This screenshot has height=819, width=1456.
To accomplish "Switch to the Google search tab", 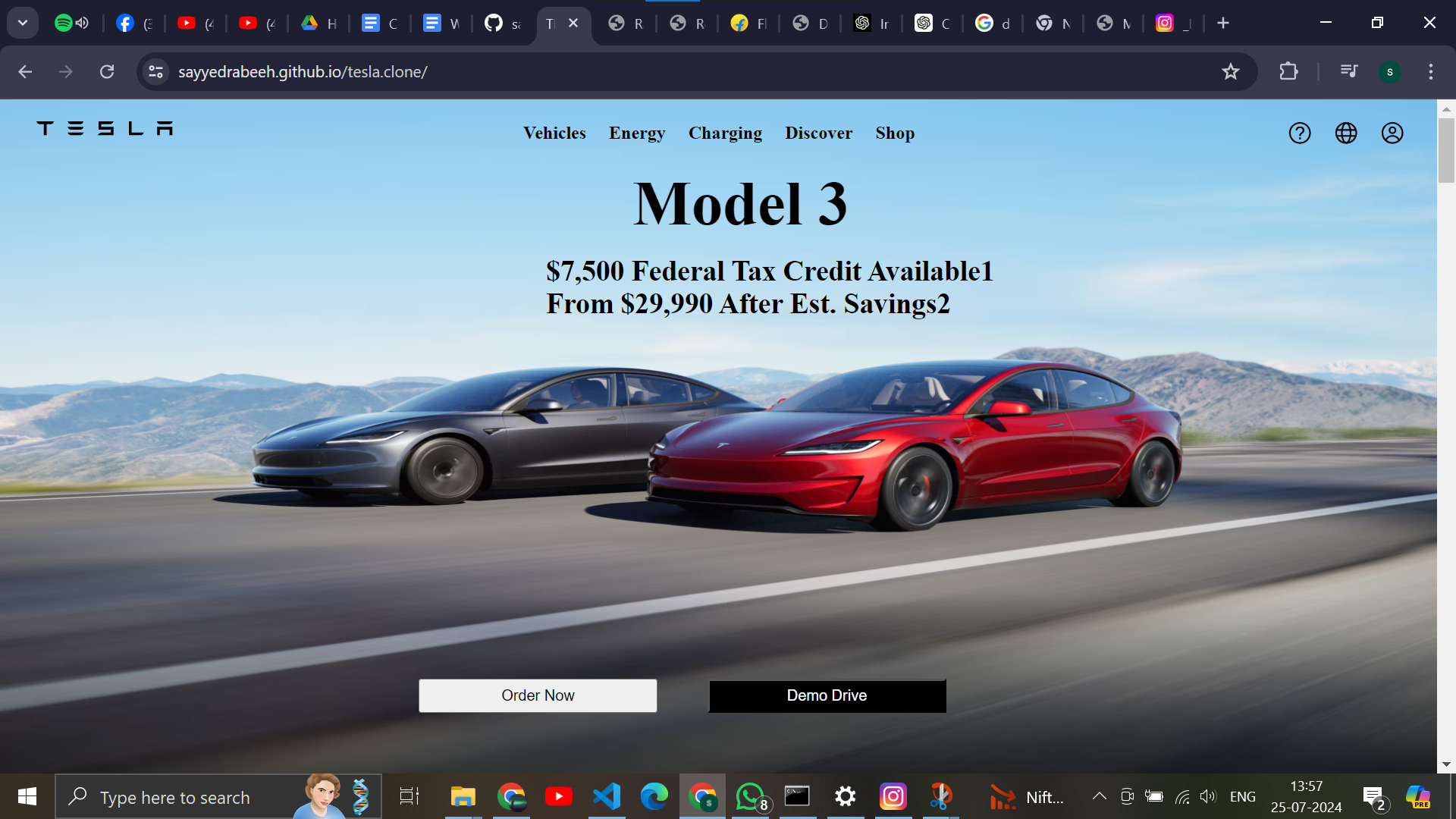I will point(993,23).
